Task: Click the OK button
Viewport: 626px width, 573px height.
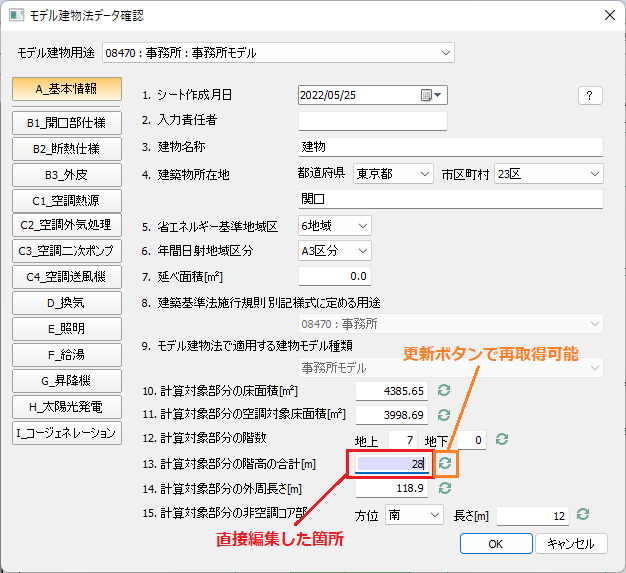Action: (x=495, y=543)
